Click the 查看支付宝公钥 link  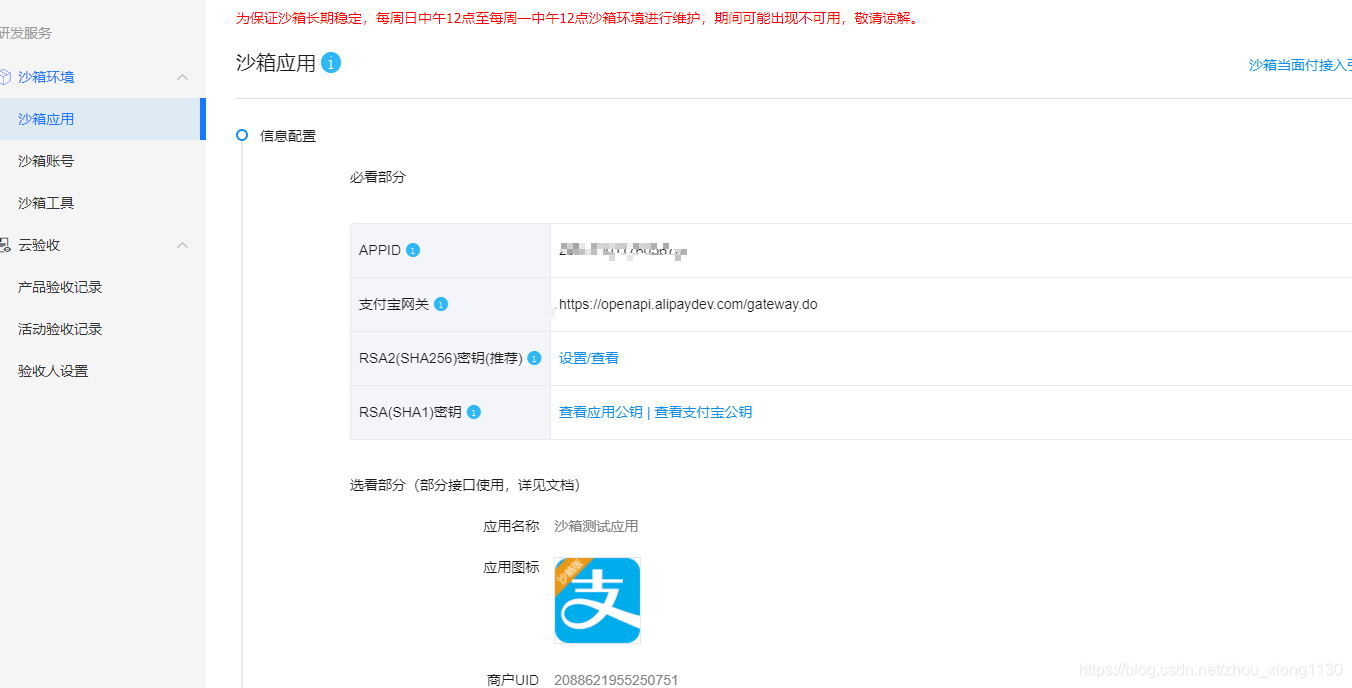pos(703,412)
